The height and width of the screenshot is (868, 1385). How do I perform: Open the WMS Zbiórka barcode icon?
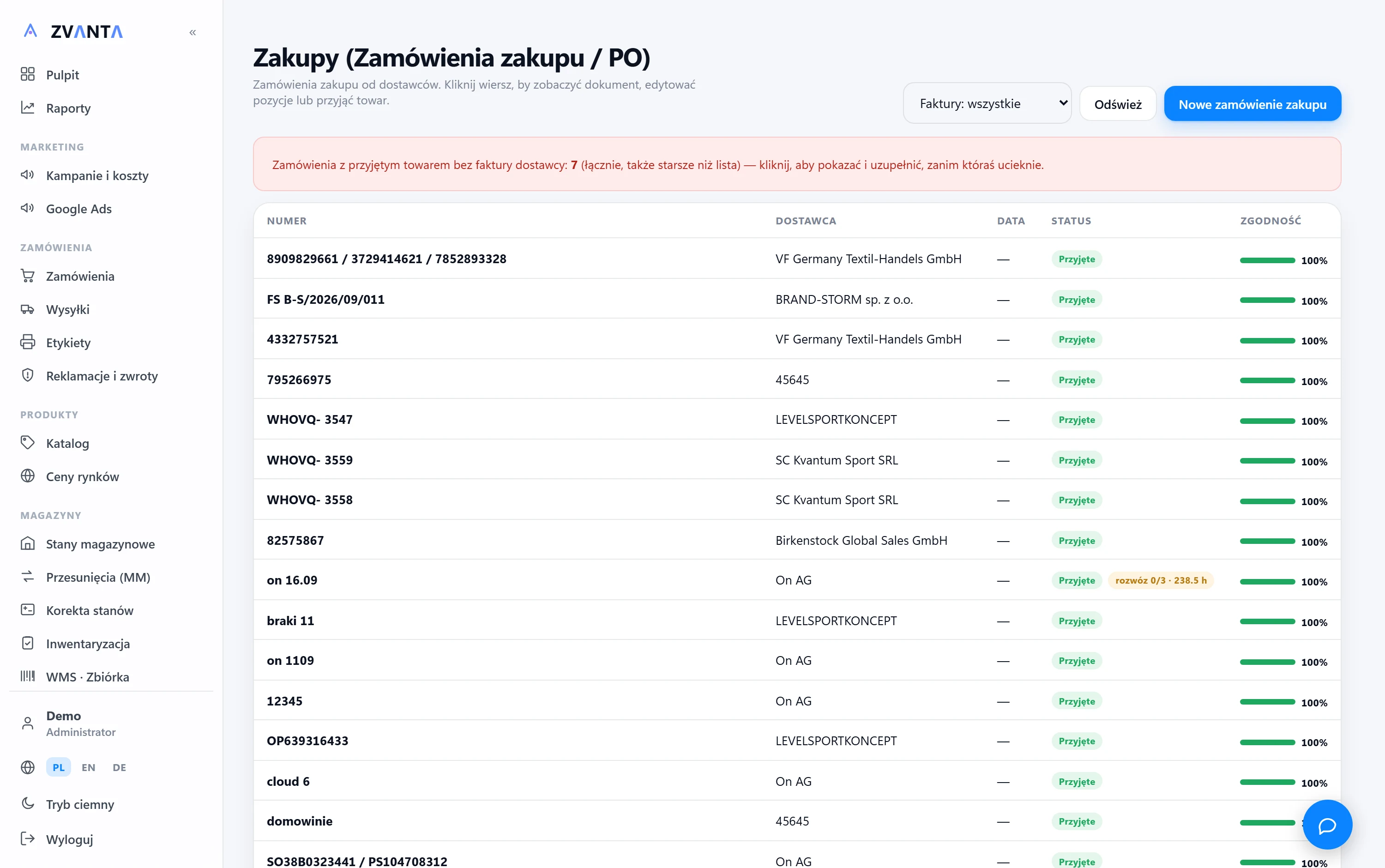tap(28, 676)
